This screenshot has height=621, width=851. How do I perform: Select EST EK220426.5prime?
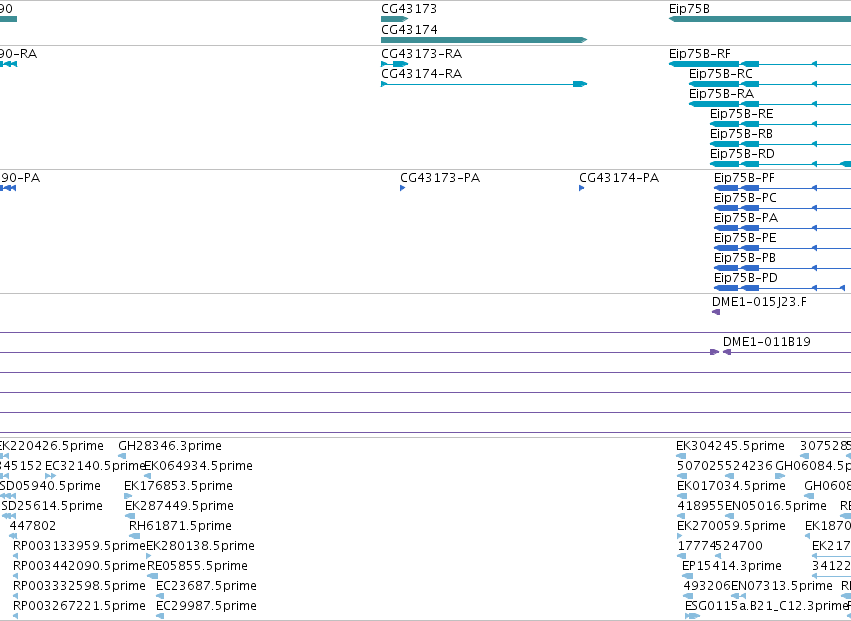click(x=52, y=446)
